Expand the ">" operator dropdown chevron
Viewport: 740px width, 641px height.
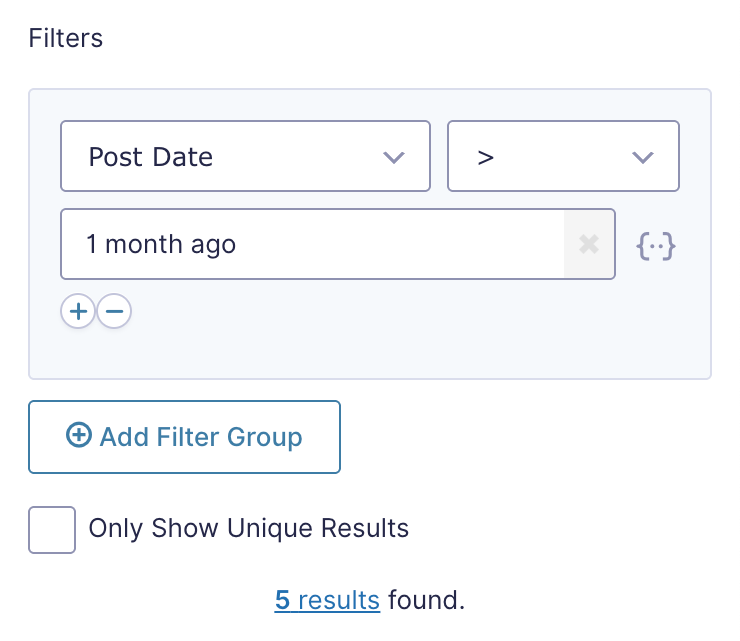643,157
